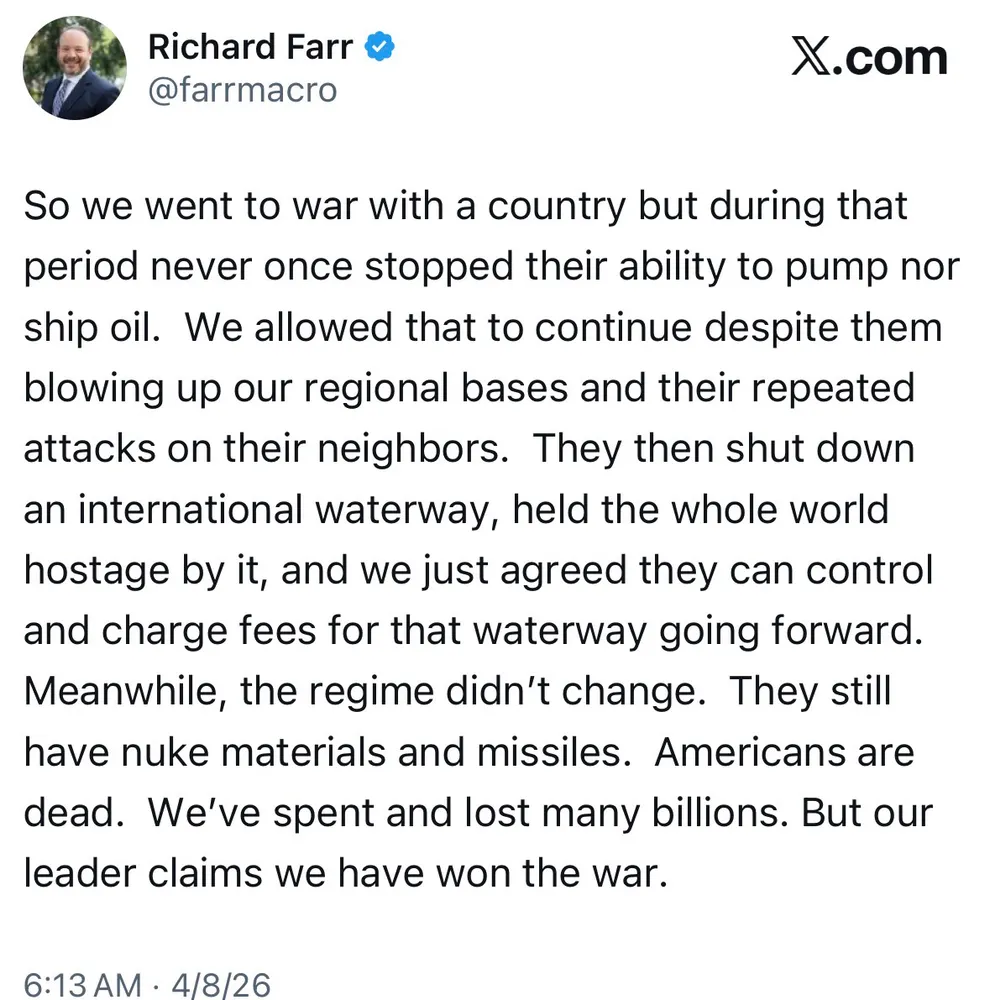Open the @farrmacro handle link
The height and width of the screenshot is (1000, 990).
[x=242, y=91]
